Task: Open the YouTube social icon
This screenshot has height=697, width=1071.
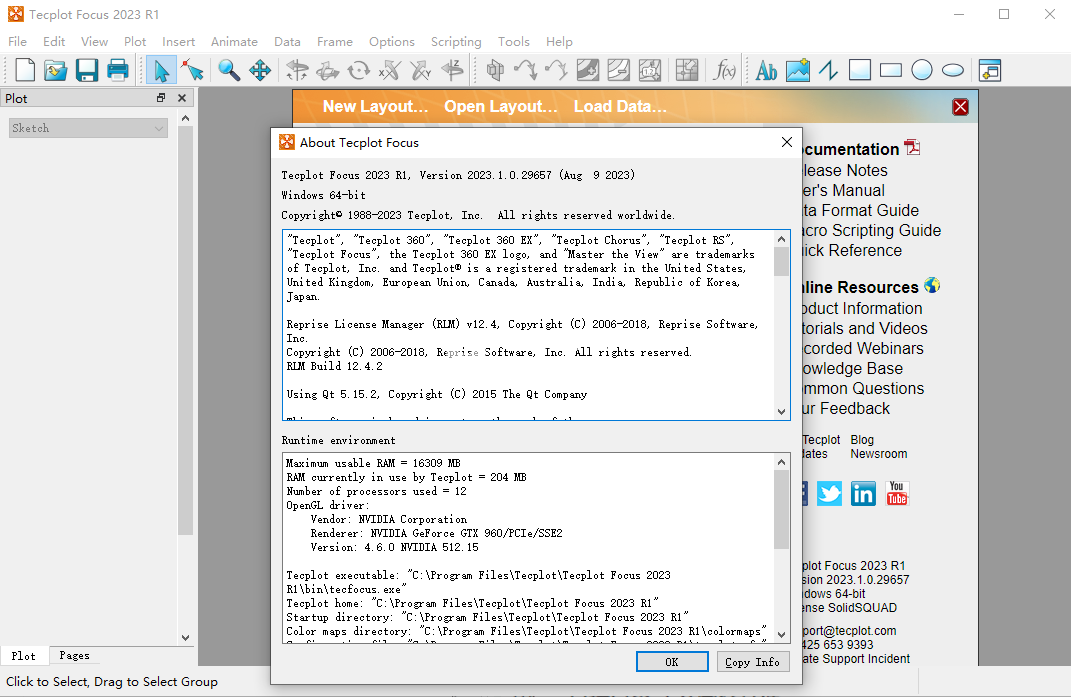Action: click(897, 493)
